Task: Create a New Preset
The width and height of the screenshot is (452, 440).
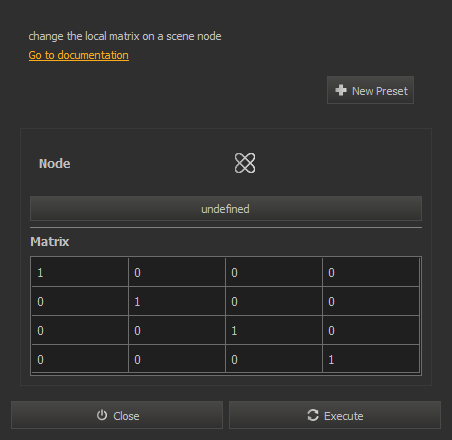Action: click(x=370, y=90)
